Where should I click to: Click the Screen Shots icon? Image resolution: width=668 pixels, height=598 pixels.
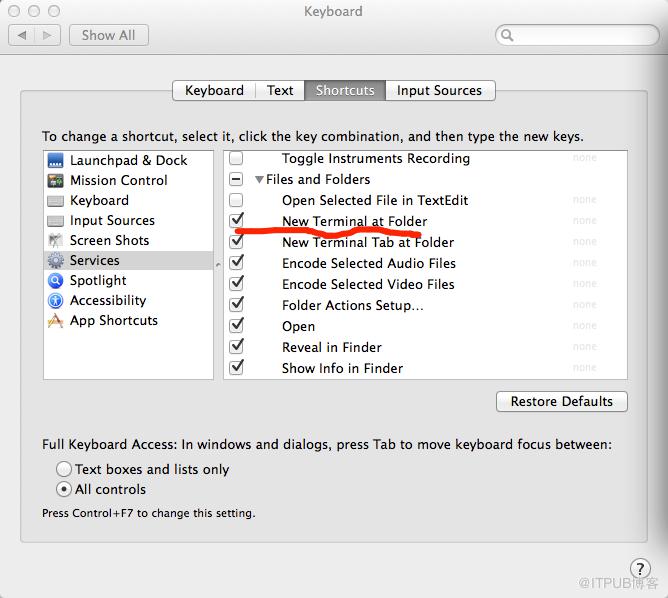(x=55, y=241)
